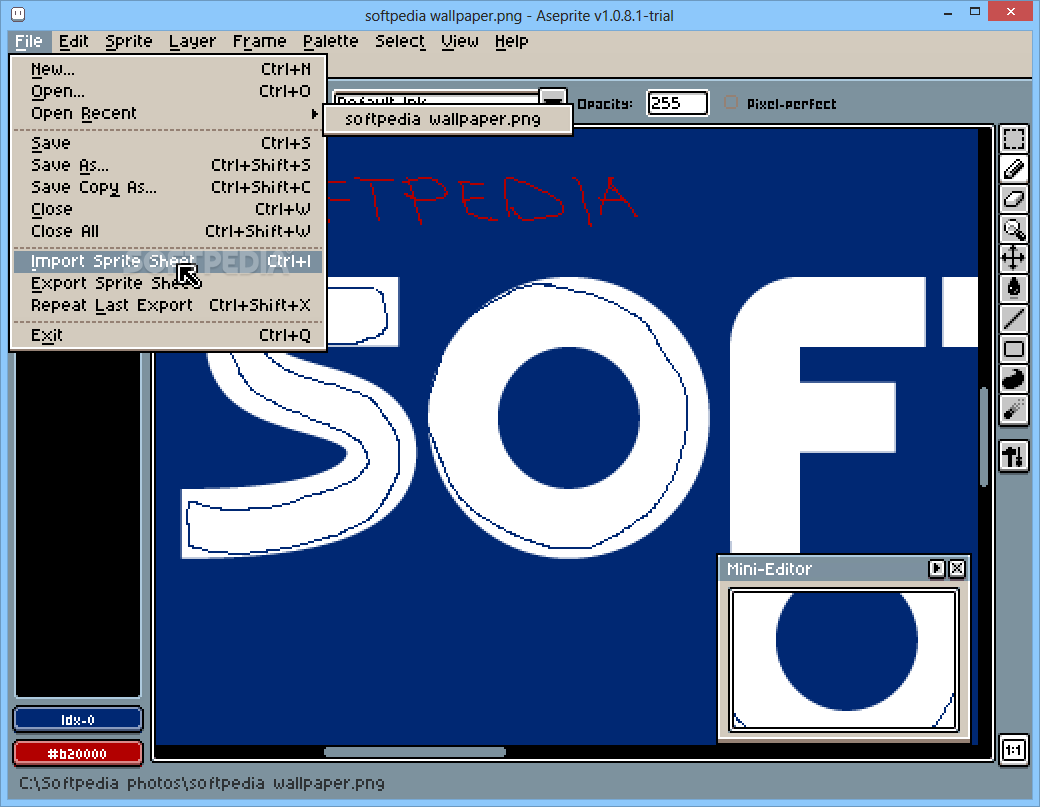Viewport: 1040px width, 807px height.
Task: Select the Eraser tool
Action: (1013, 199)
